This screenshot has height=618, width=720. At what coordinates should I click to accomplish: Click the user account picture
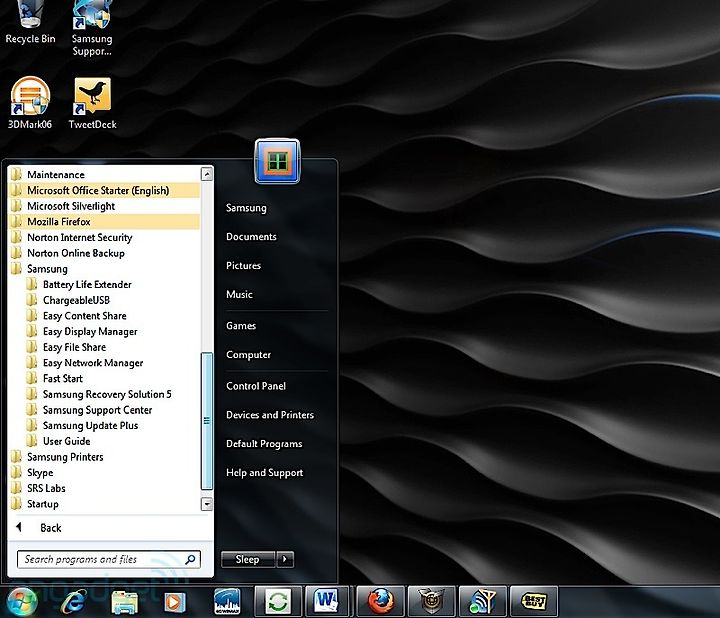point(277,161)
